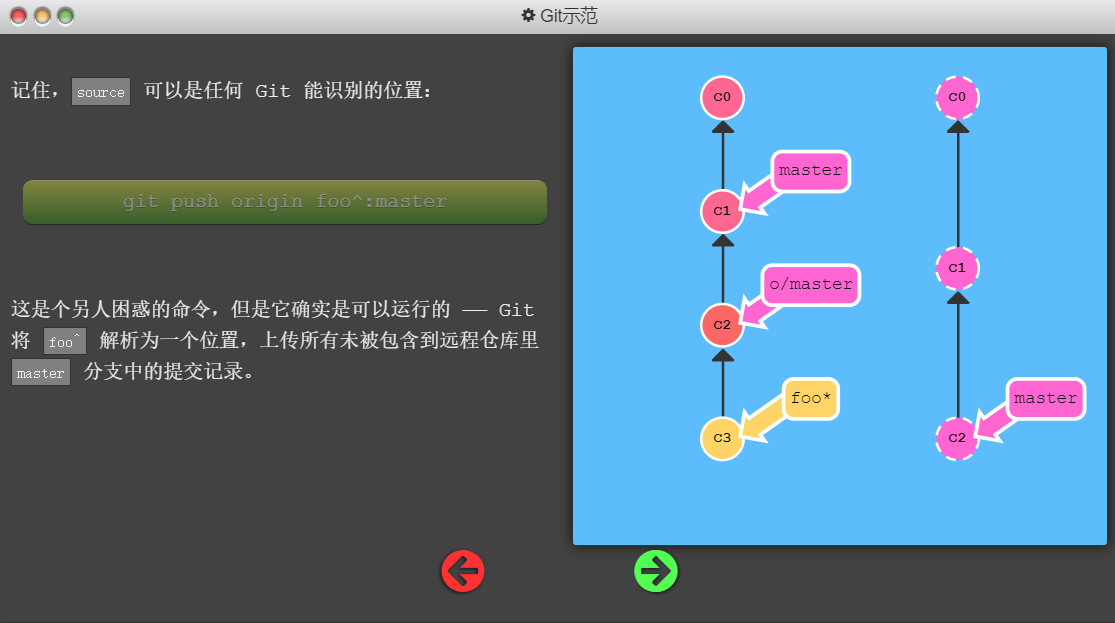Select the yellow c3 commit node
Viewport: 1115px width, 623px height.
[x=722, y=438]
